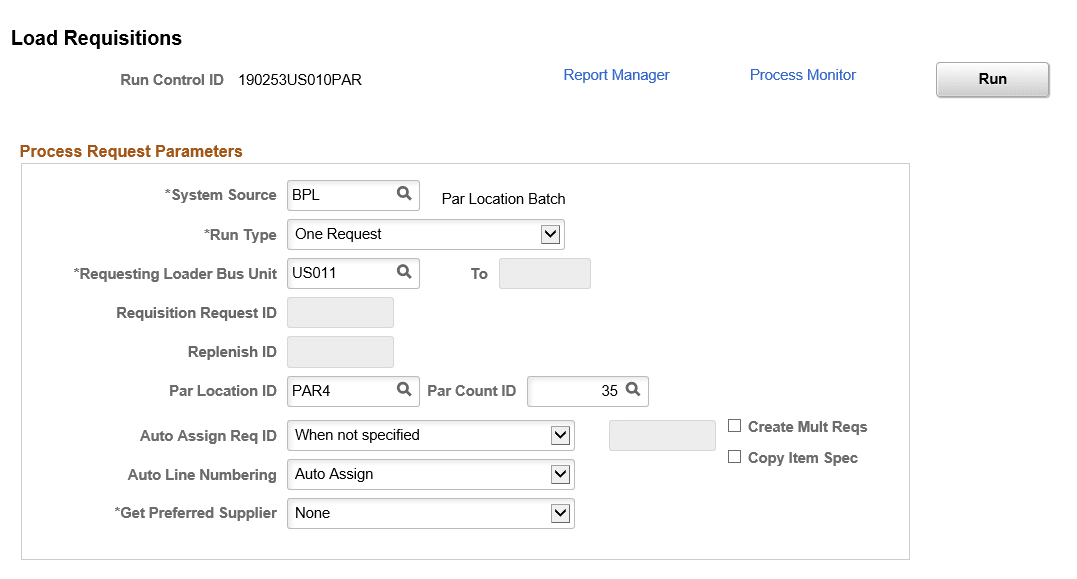The height and width of the screenshot is (579, 1077).
Task: Open the Par Count ID lookup icon
Action: (x=634, y=391)
